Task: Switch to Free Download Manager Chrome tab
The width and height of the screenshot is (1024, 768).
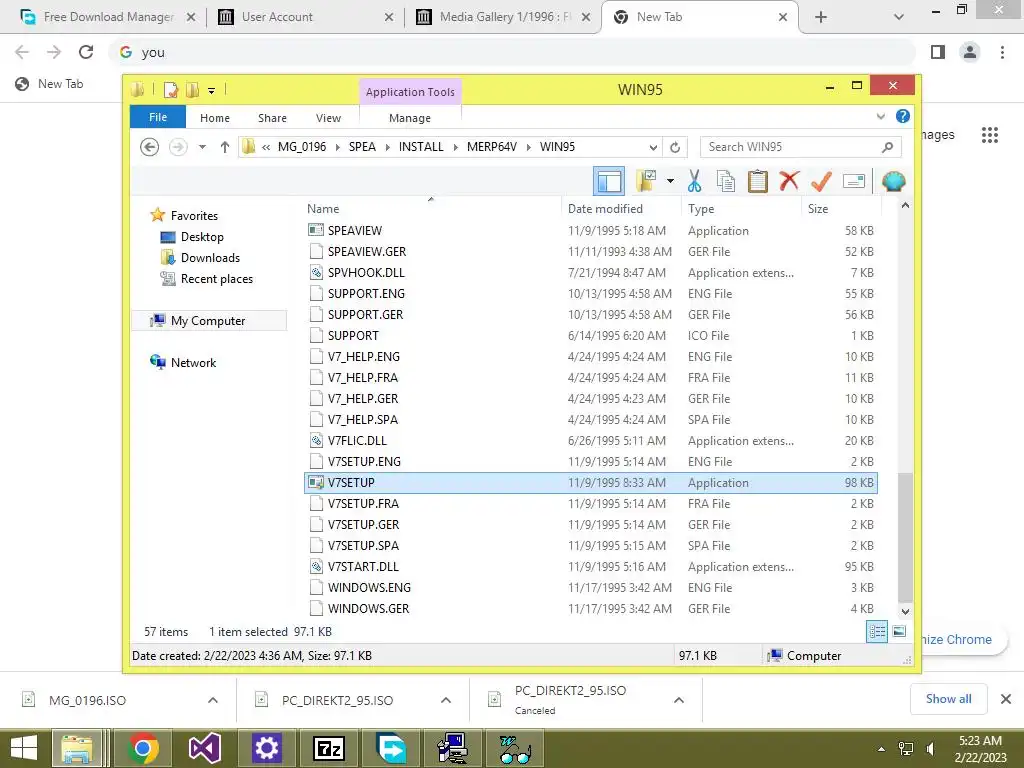Action: (x=108, y=17)
